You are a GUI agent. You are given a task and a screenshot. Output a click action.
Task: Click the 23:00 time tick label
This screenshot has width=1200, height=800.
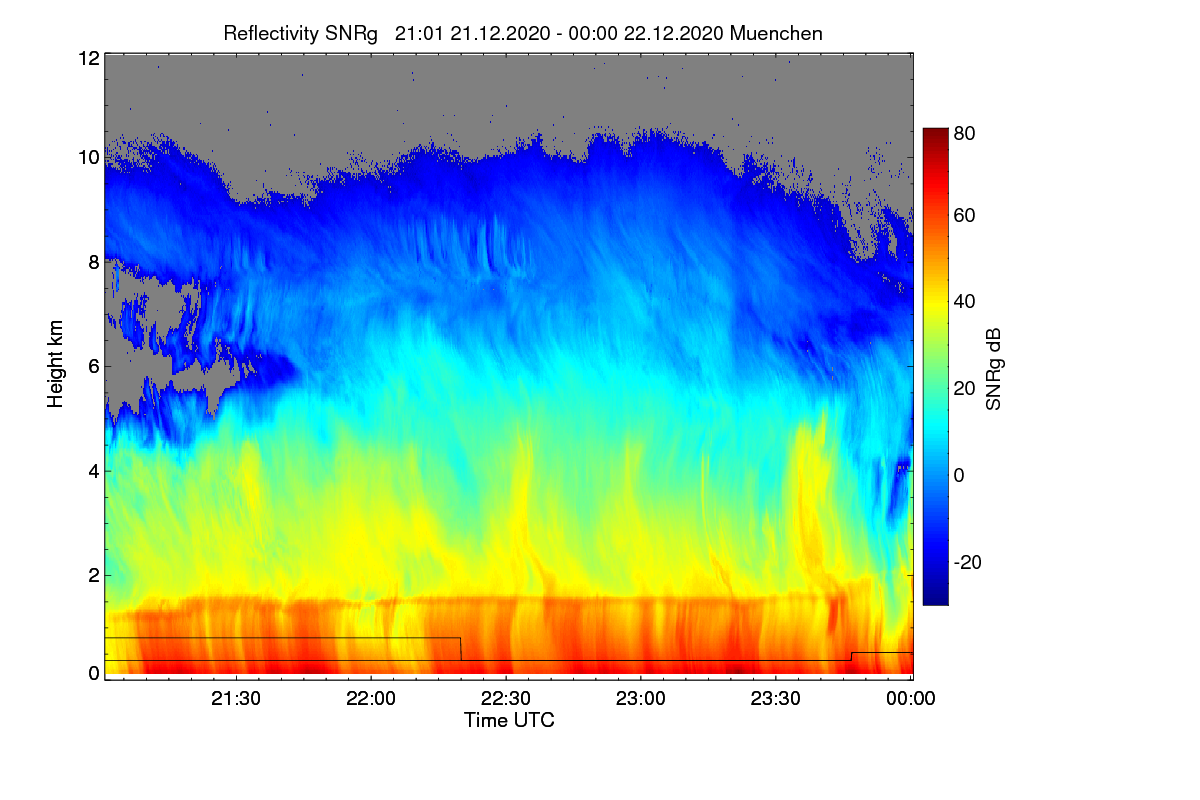pyautogui.click(x=641, y=699)
